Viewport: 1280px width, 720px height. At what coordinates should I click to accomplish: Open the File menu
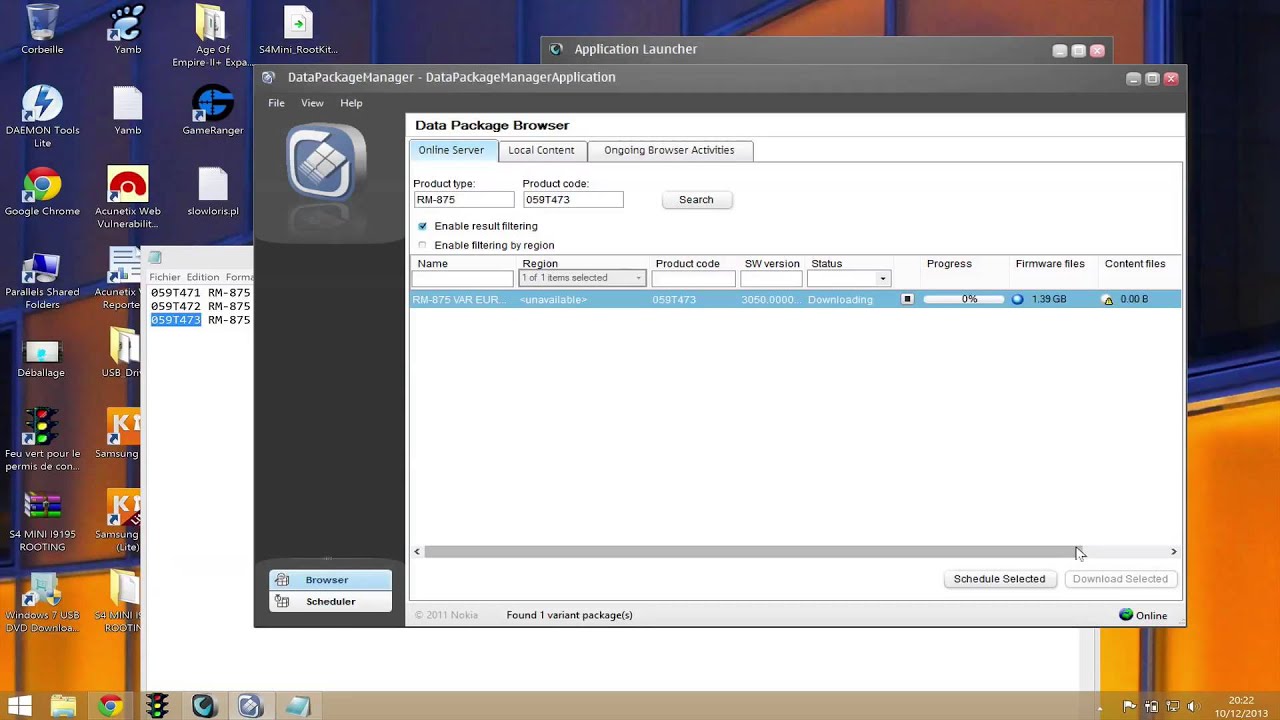276,103
